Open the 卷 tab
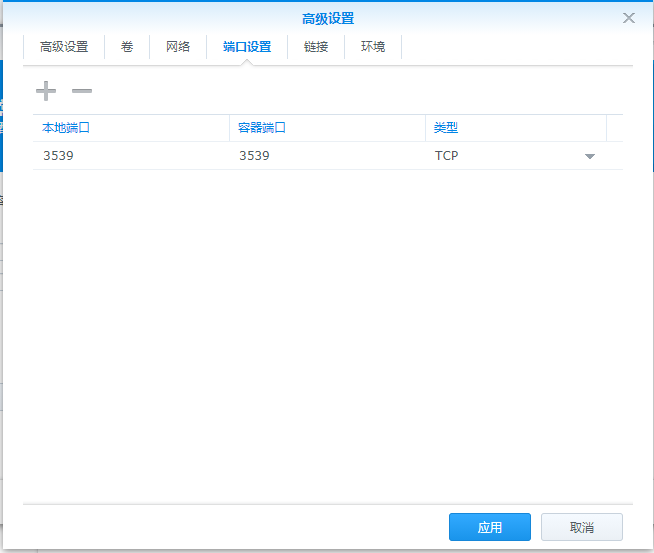The height and width of the screenshot is (553, 654). coord(127,47)
